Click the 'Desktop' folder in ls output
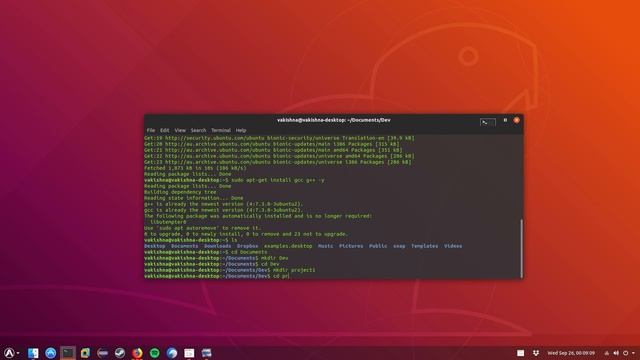 (x=155, y=246)
